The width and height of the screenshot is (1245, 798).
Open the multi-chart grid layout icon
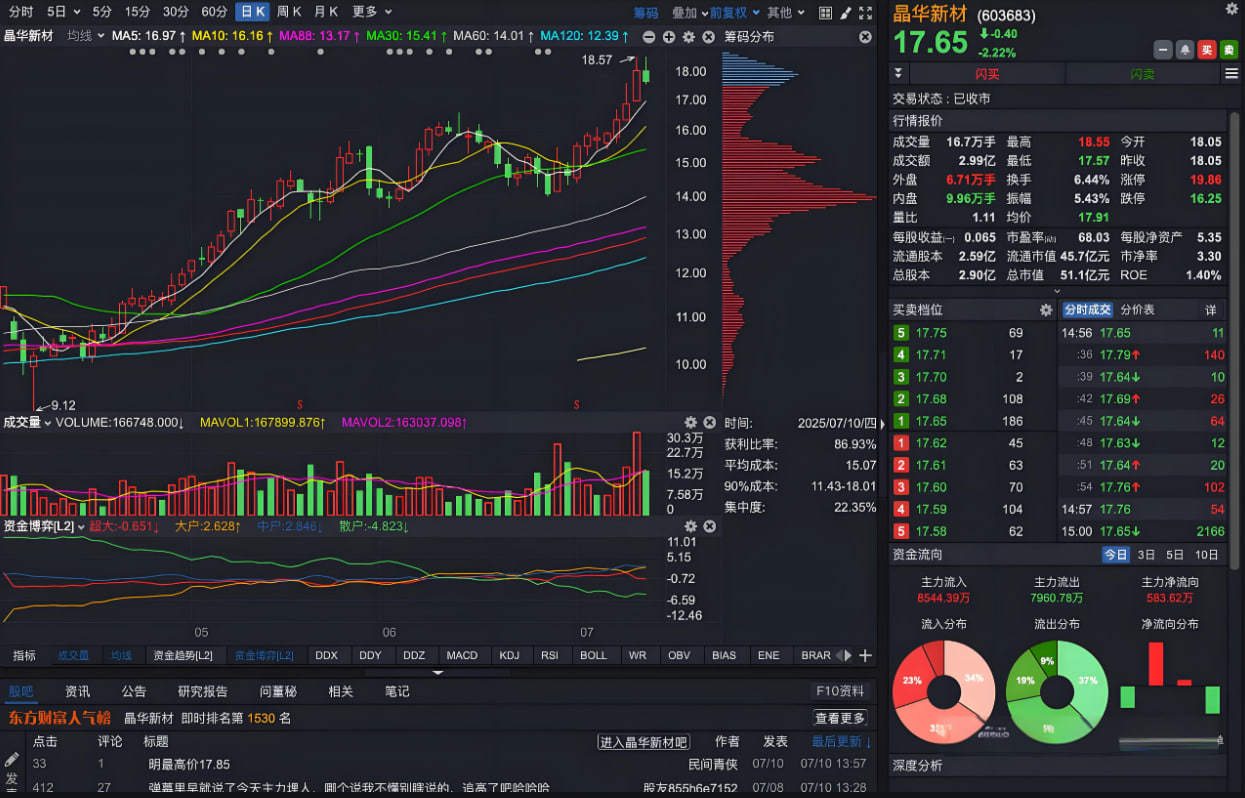click(827, 12)
